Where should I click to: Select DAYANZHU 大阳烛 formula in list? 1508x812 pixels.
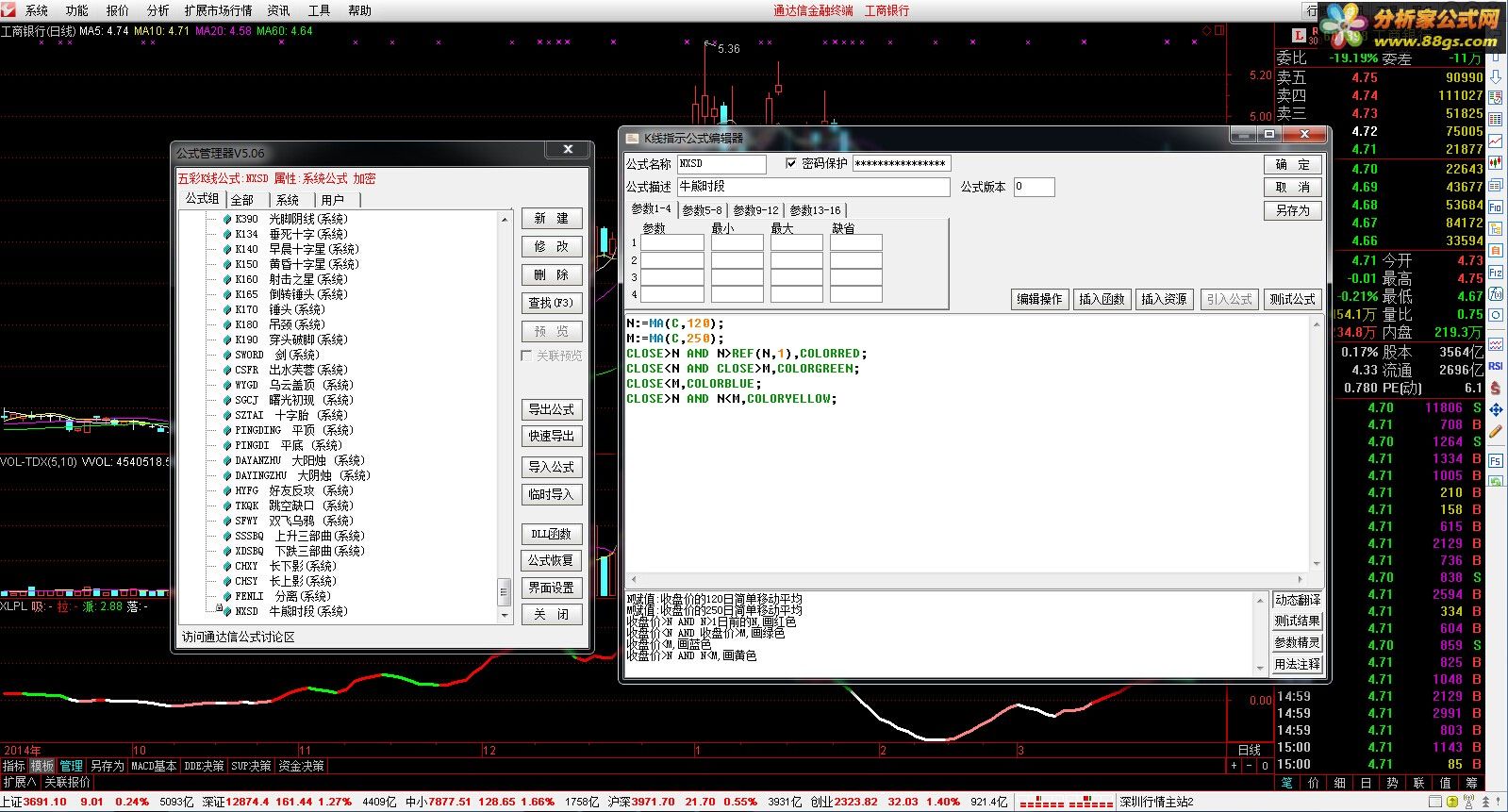pos(300,460)
